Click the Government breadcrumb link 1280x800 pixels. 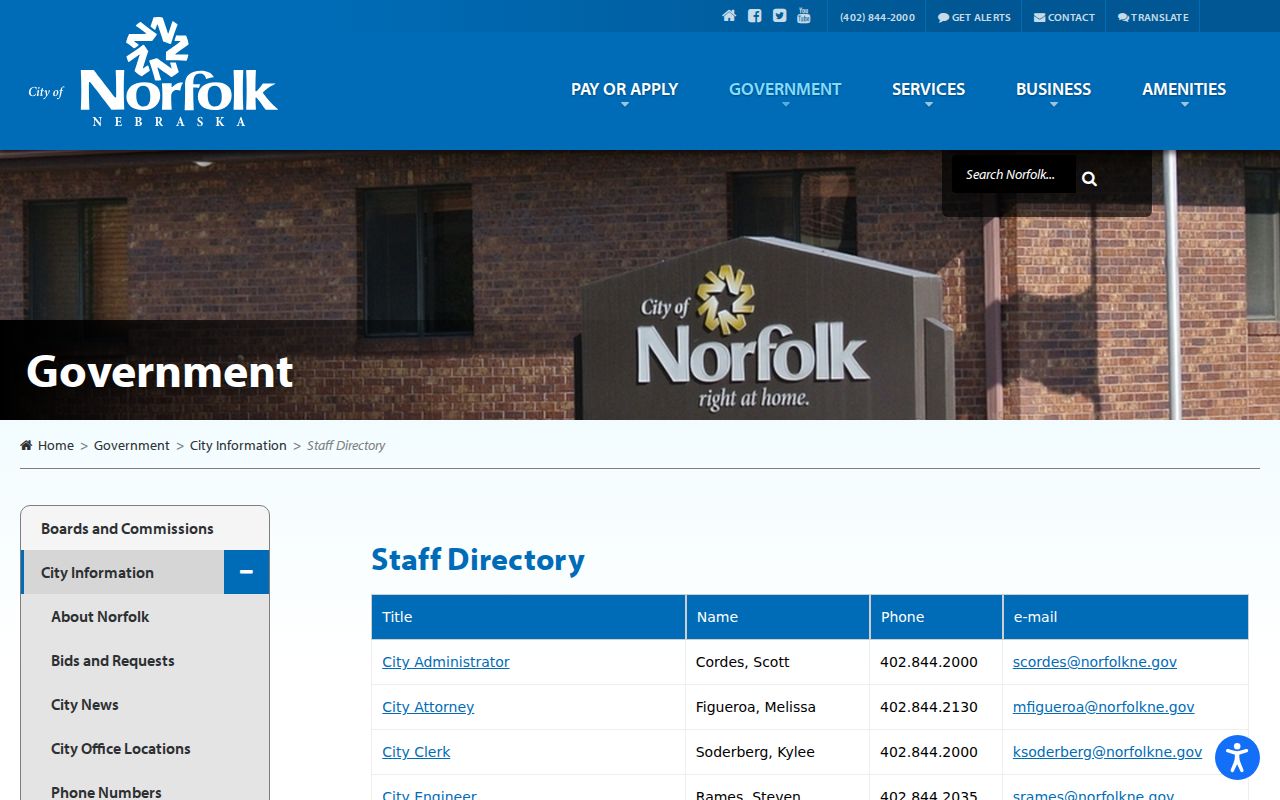(x=132, y=446)
